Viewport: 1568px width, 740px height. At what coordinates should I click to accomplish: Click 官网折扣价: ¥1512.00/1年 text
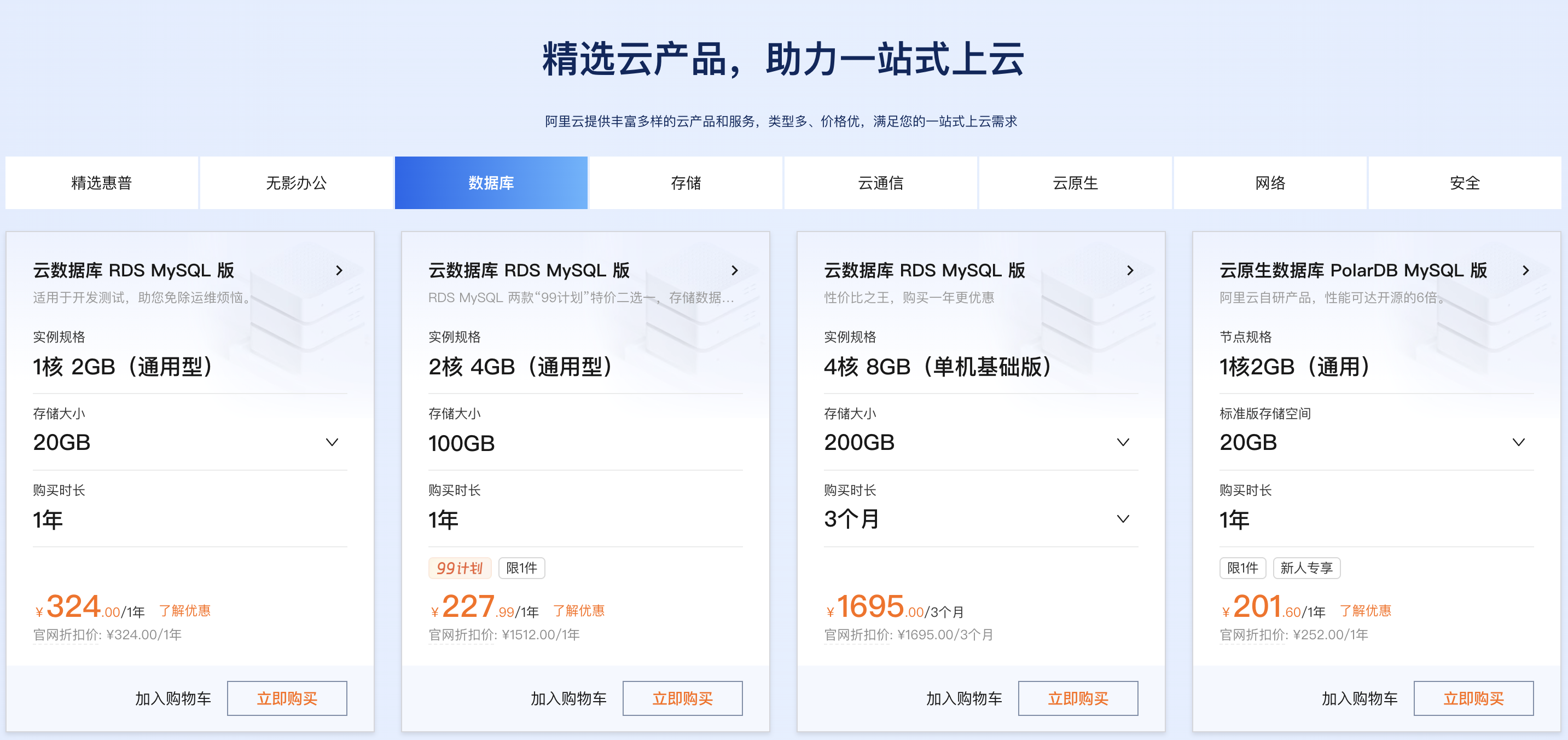(504, 635)
